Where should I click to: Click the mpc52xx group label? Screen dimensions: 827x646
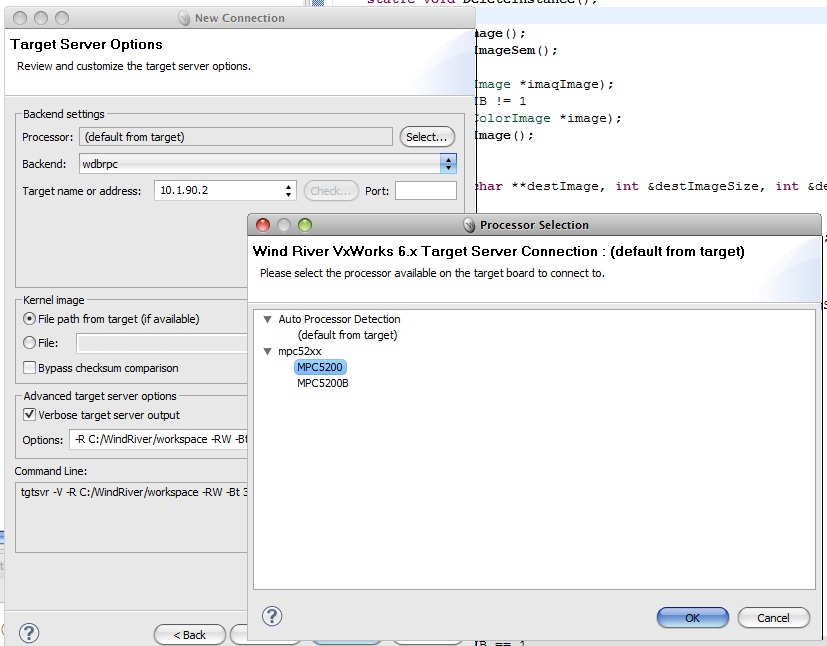click(x=300, y=351)
